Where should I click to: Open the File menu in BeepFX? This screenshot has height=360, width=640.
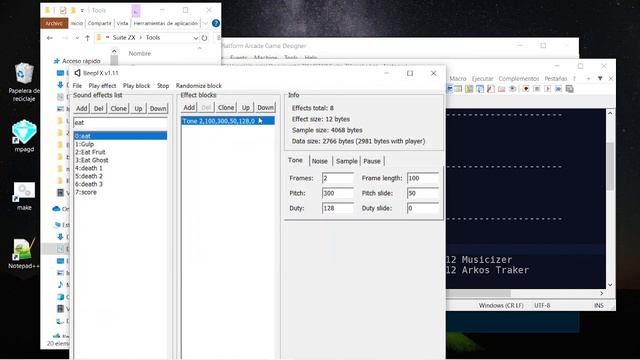click(x=77, y=86)
